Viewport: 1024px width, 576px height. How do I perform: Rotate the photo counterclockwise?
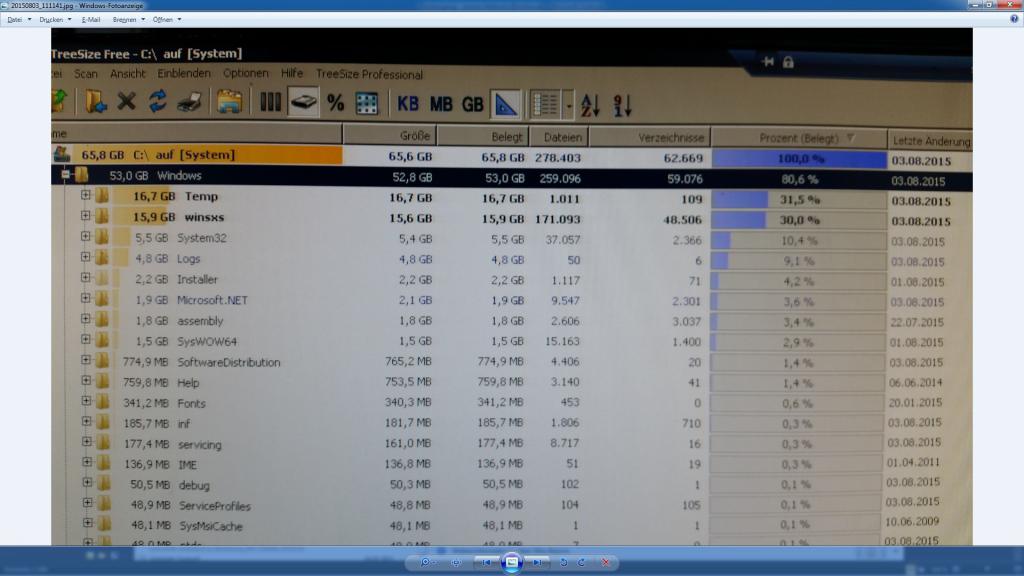click(x=564, y=562)
